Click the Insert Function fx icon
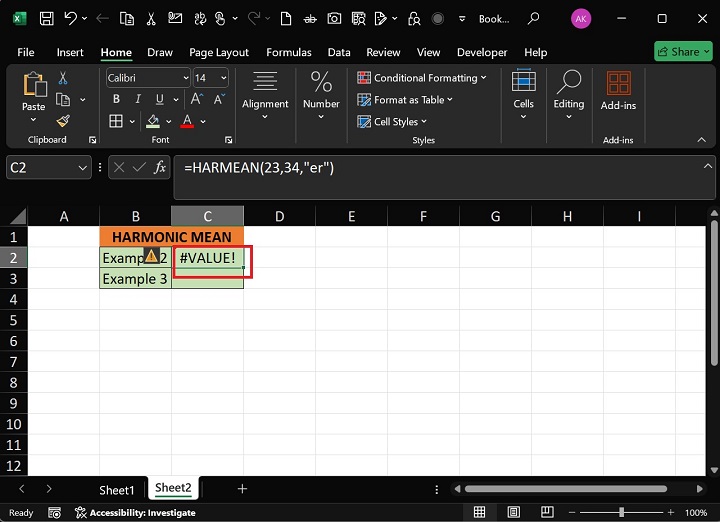 160,168
